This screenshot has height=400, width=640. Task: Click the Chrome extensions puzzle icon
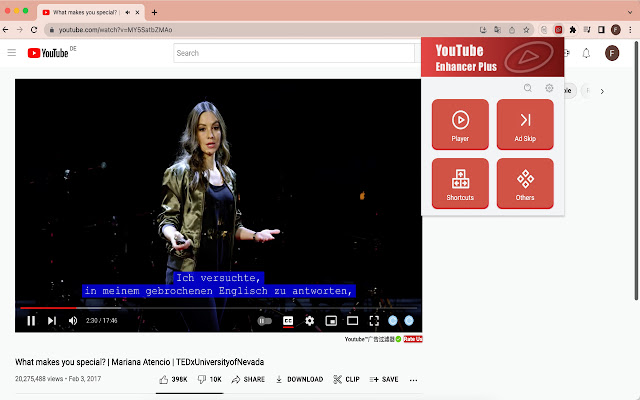click(x=572, y=30)
